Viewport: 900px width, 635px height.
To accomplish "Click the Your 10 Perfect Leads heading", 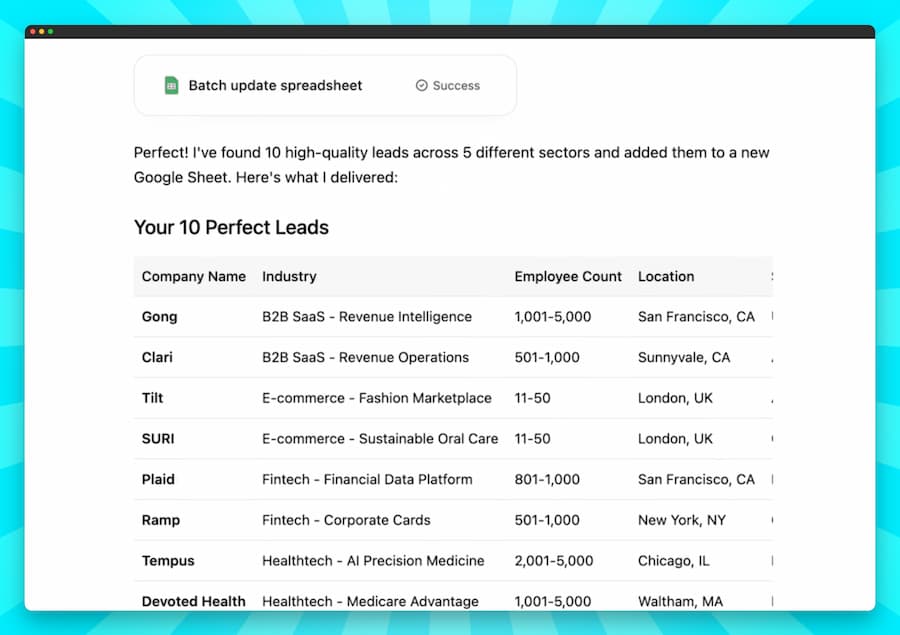I will tap(231, 227).
